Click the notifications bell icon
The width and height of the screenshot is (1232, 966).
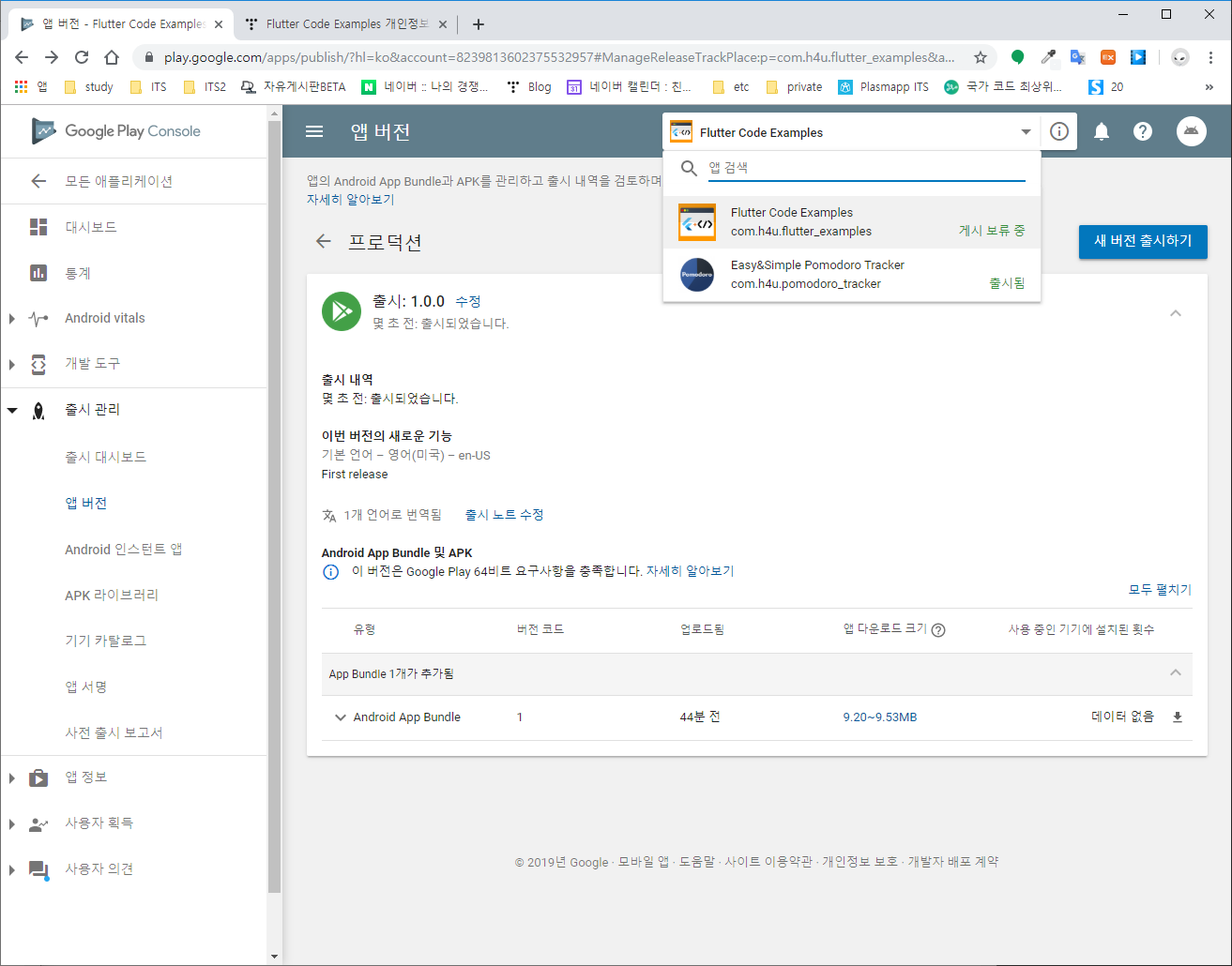click(1102, 131)
